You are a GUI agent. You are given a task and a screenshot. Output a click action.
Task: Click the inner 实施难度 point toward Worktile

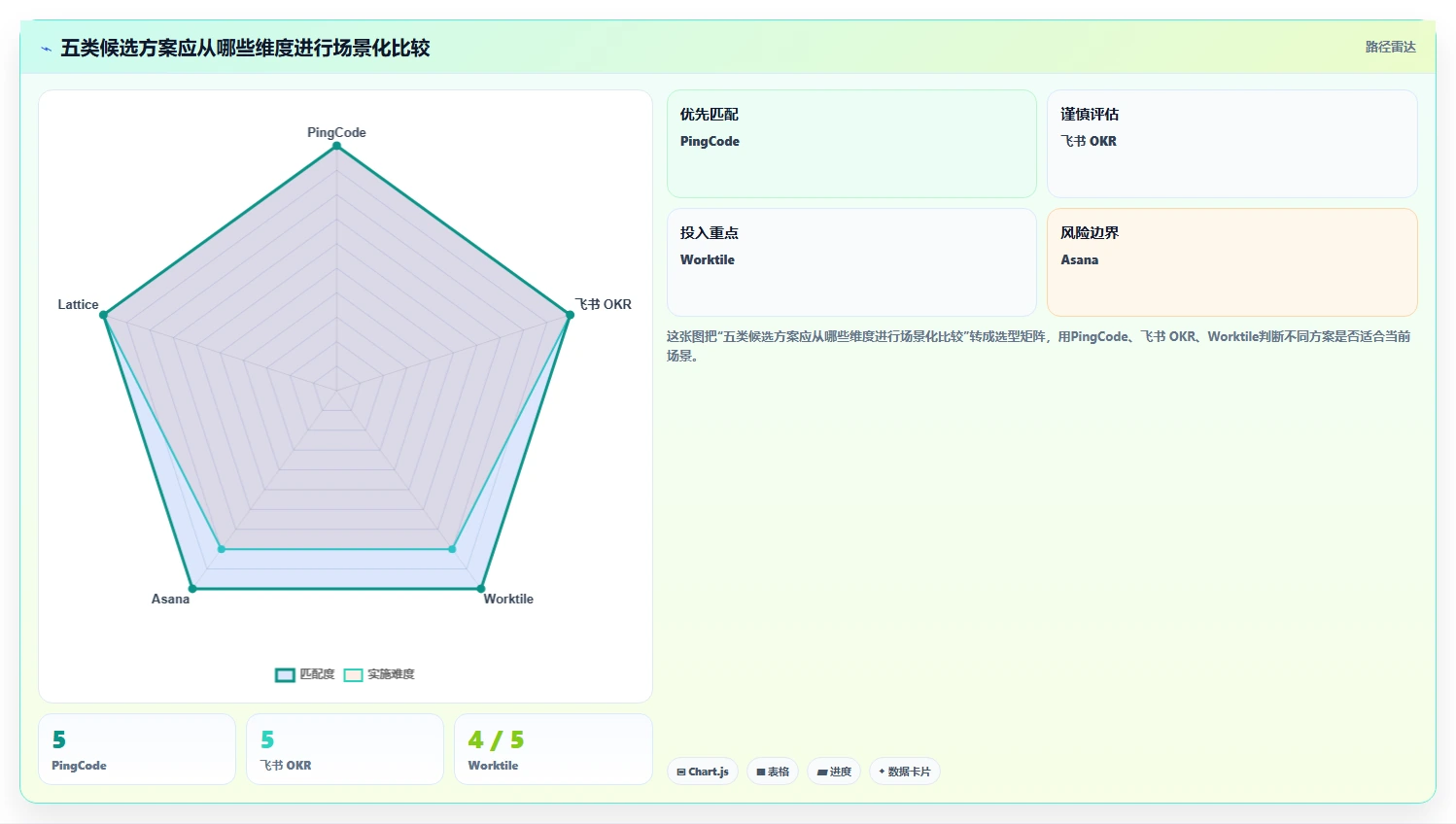452,549
